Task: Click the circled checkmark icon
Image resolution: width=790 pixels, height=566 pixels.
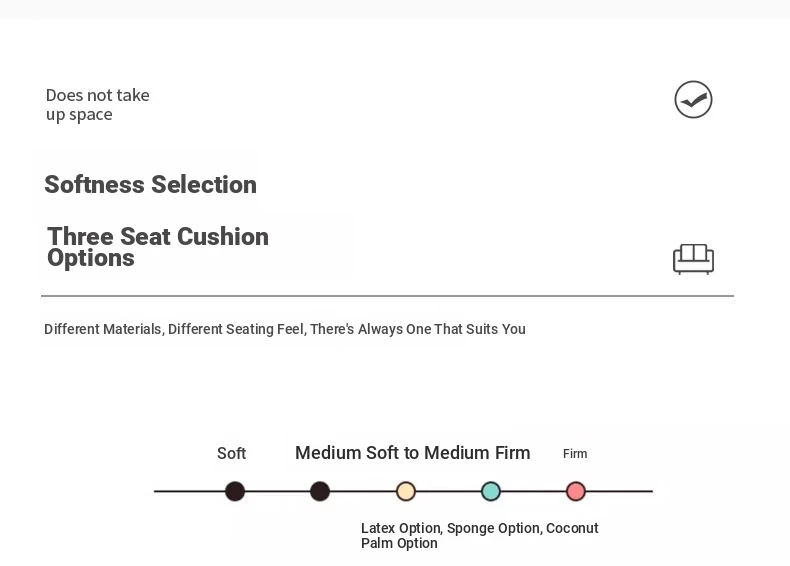Action: [x=693, y=100]
